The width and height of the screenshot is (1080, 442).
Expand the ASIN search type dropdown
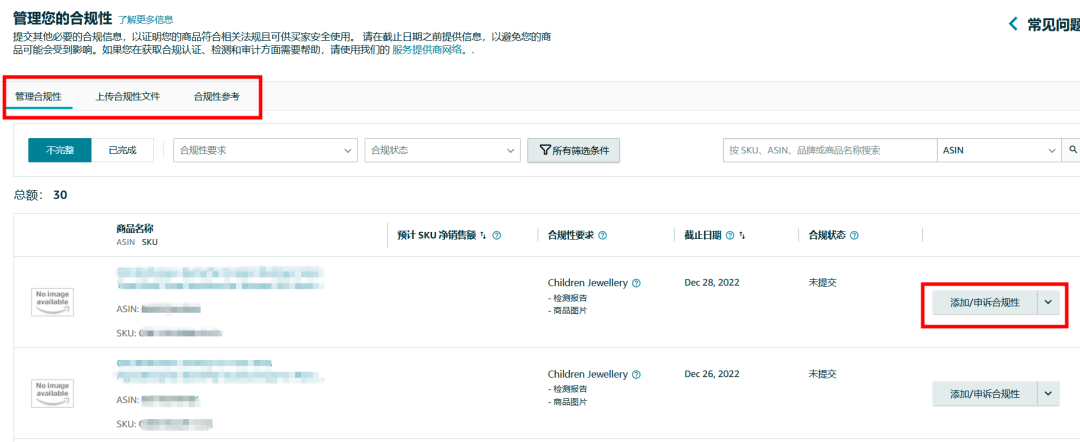tap(998, 150)
